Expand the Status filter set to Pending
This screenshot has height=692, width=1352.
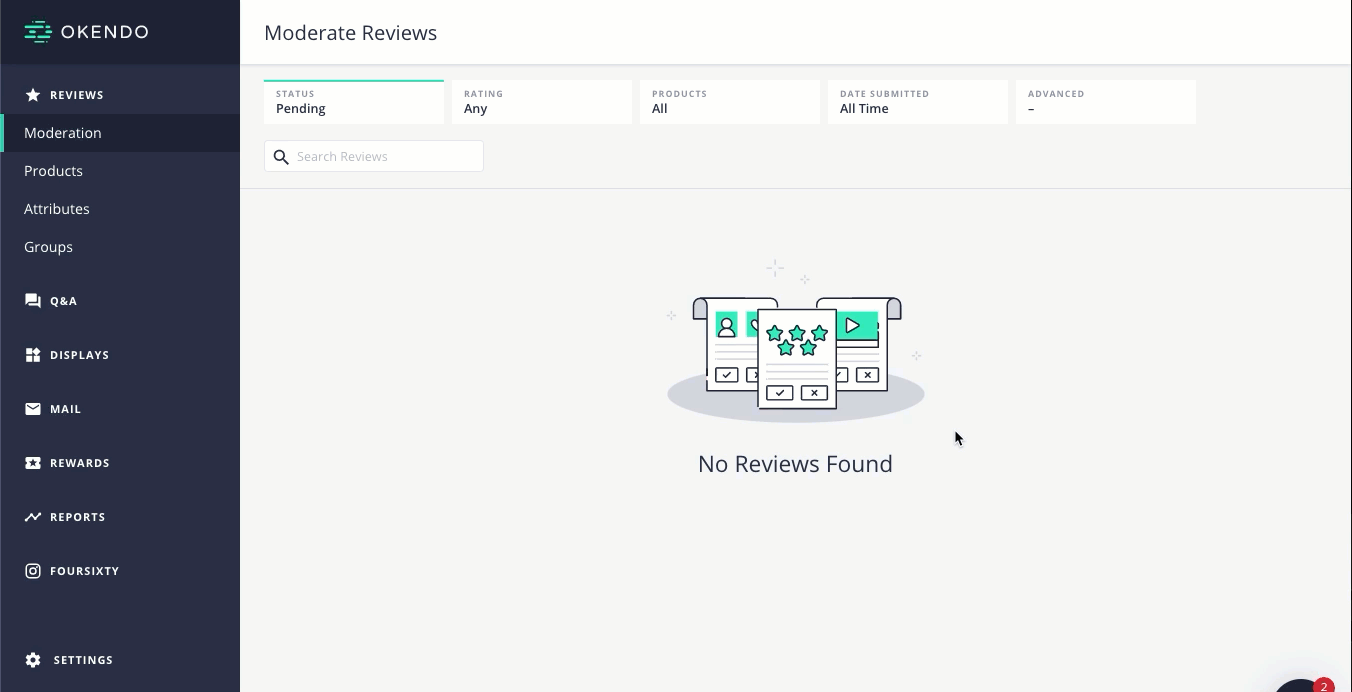point(354,102)
